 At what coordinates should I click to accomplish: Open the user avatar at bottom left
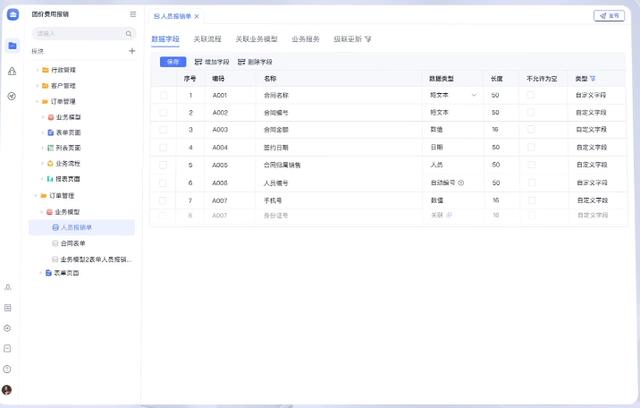[7, 390]
